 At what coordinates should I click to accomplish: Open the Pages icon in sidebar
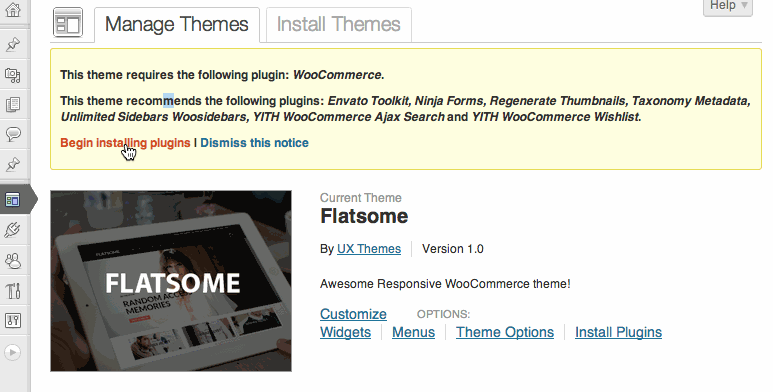tap(13, 104)
